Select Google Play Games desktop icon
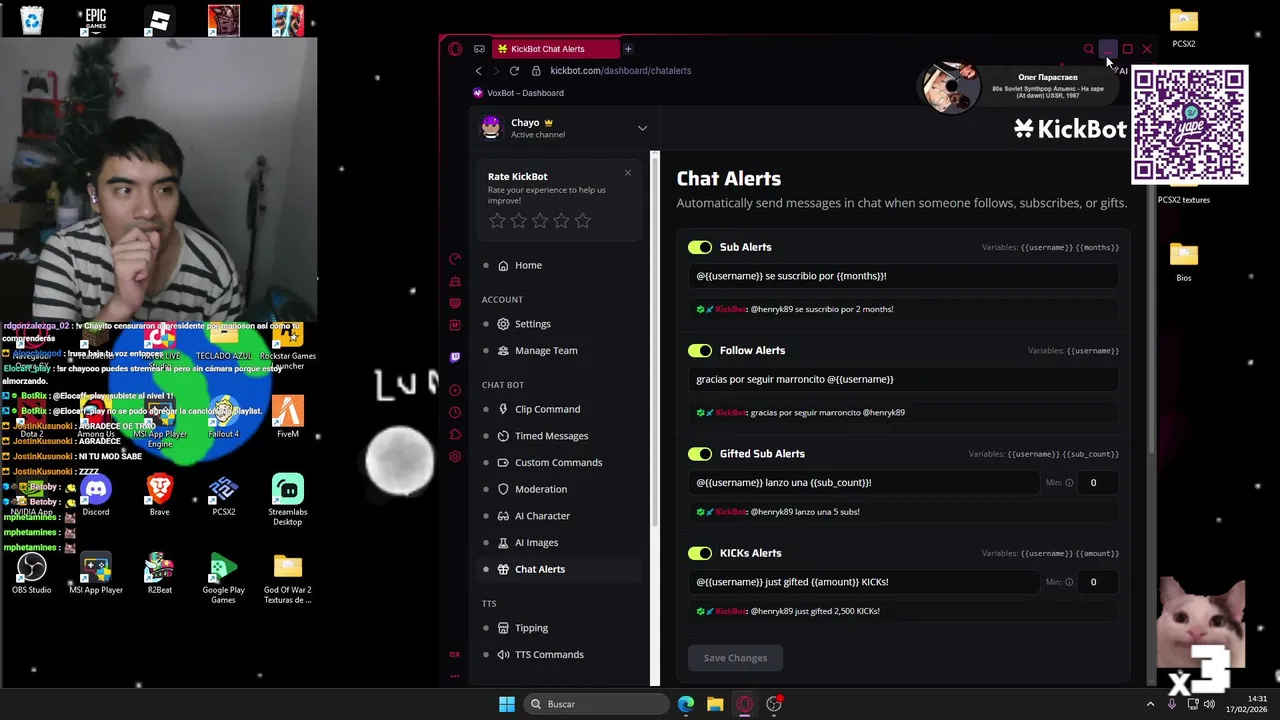 tap(224, 579)
